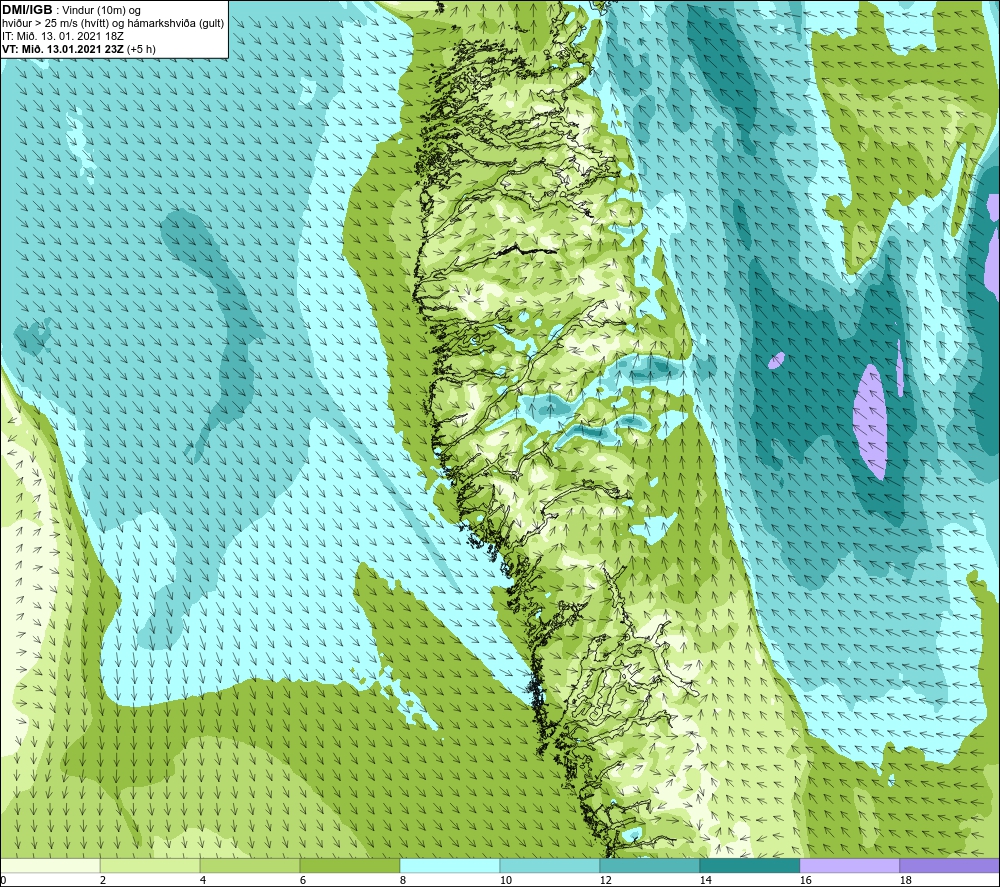Click the 'DMI/IGB' title in the info box
Viewport: 1000px width, 887px height.
pyautogui.click(x=27, y=10)
